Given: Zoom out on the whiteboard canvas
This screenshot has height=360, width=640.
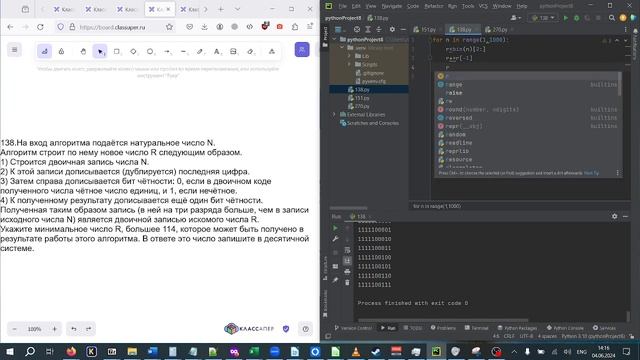Looking at the screenshot, I should tap(15, 329).
